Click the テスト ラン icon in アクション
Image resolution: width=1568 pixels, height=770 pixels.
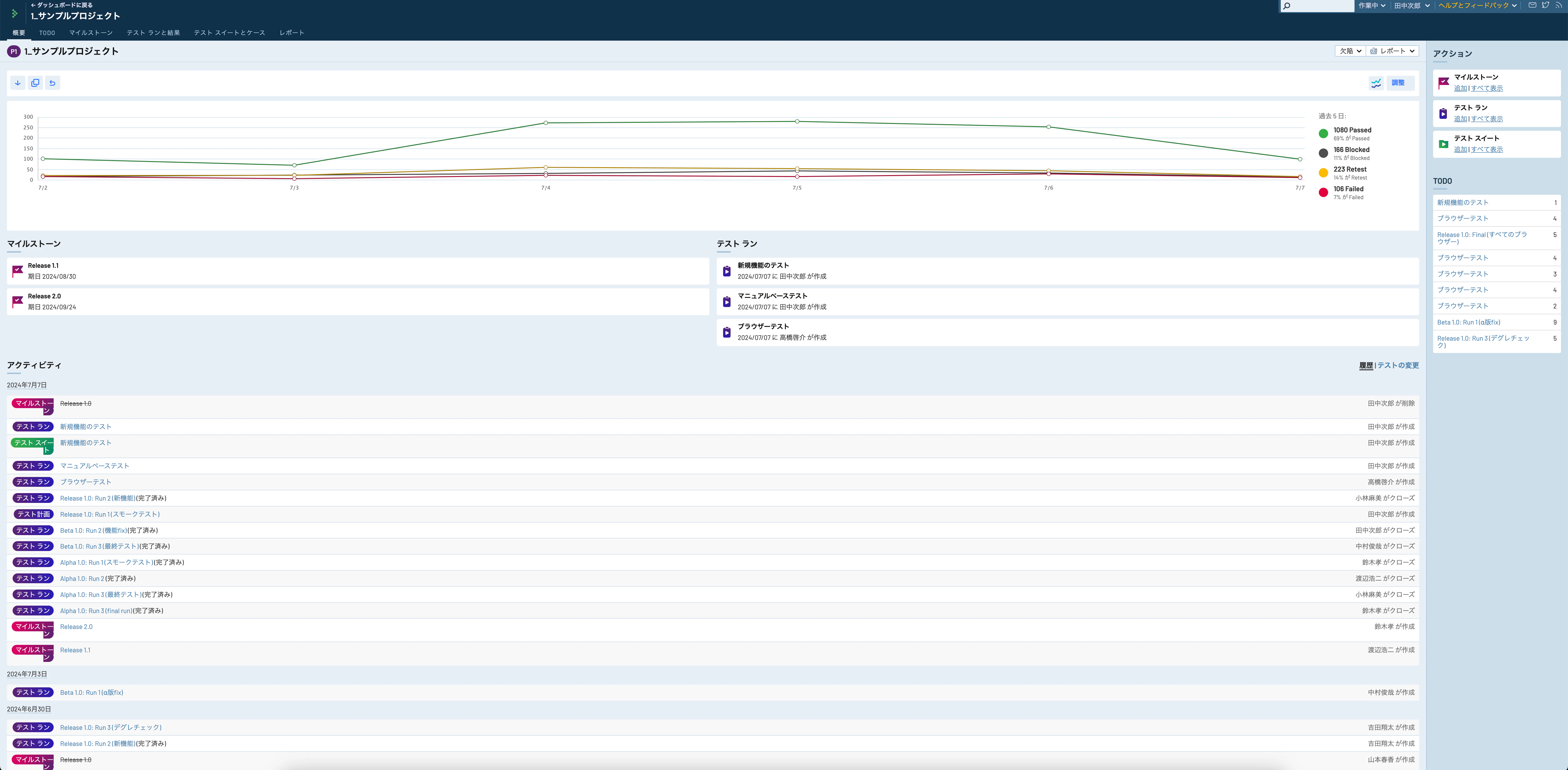(x=1443, y=113)
